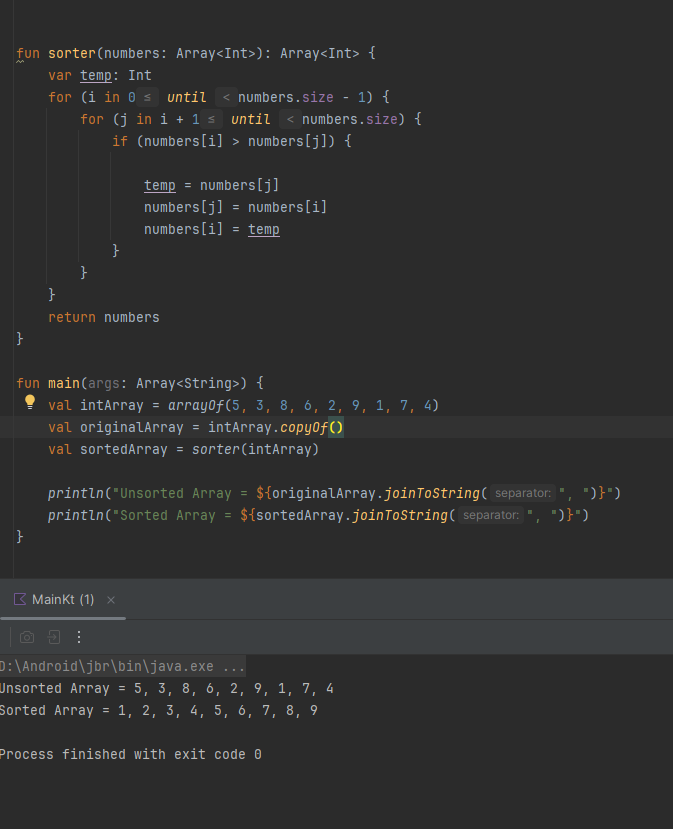Click the main function name

tap(64, 383)
